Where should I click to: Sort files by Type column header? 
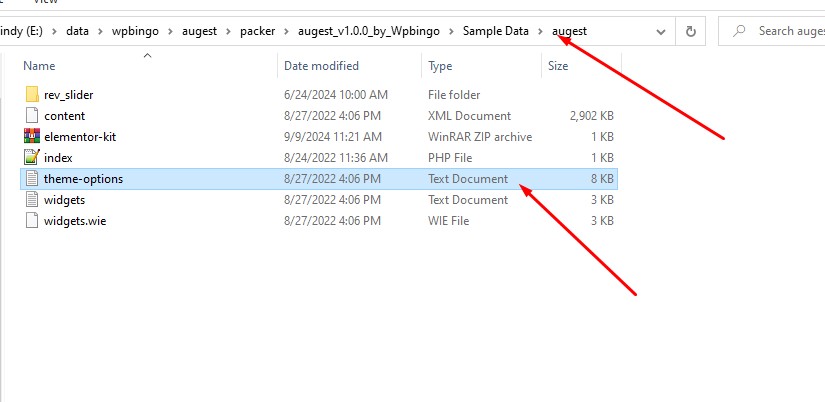[440, 66]
